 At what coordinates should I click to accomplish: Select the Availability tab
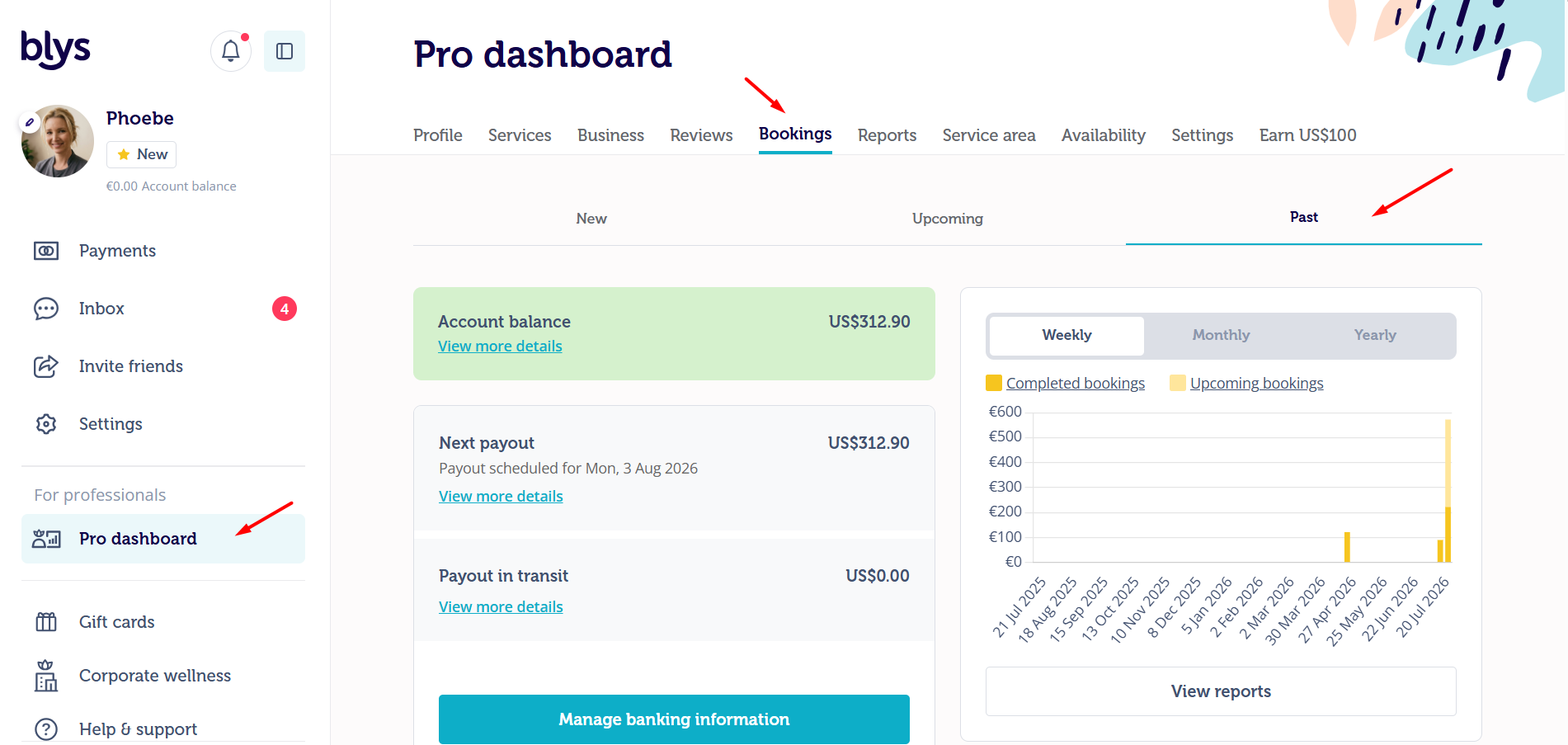point(1104,135)
